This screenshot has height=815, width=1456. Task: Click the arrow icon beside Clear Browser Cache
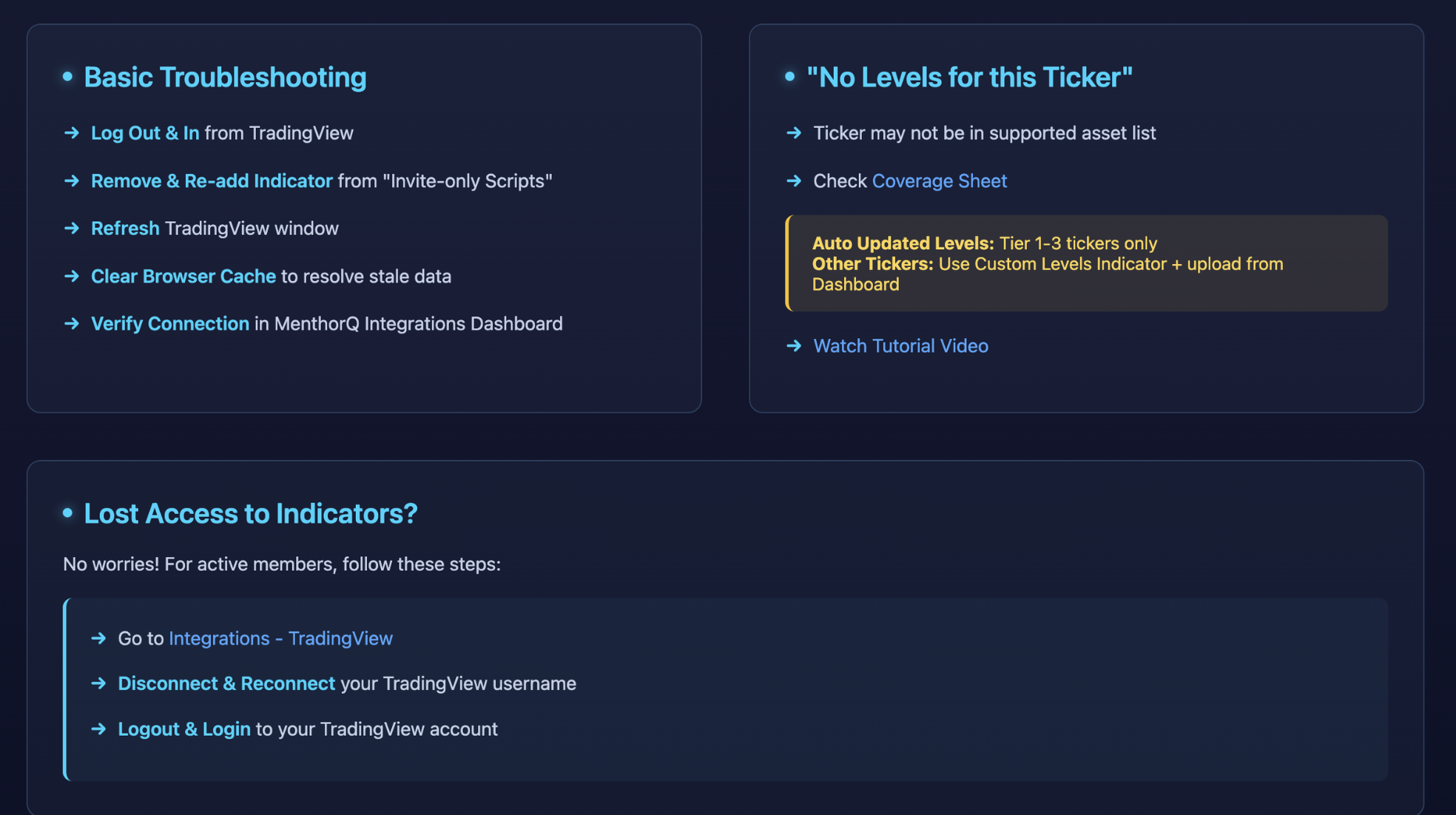[72, 277]
